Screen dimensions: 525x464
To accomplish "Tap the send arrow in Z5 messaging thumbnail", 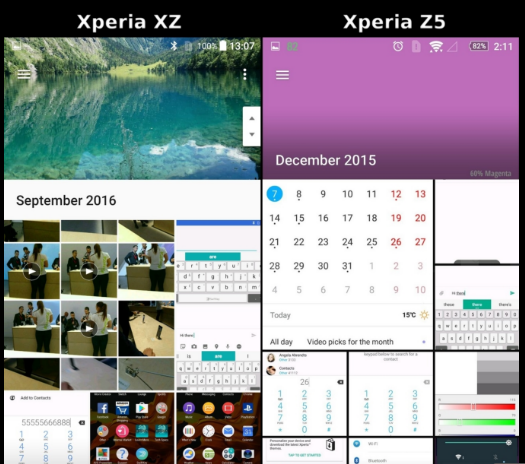I will [512, 293].
